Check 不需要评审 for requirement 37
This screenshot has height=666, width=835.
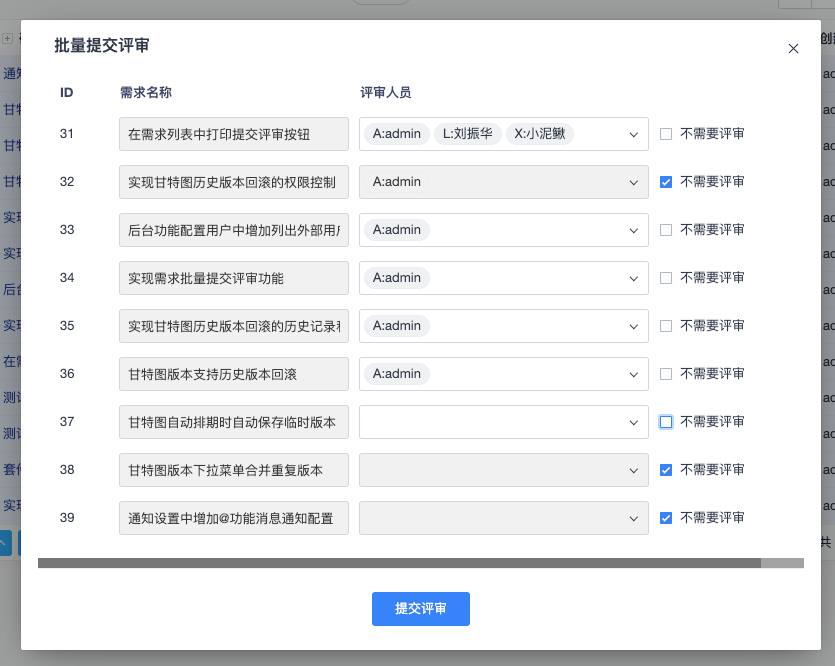(x=666, y=422)
